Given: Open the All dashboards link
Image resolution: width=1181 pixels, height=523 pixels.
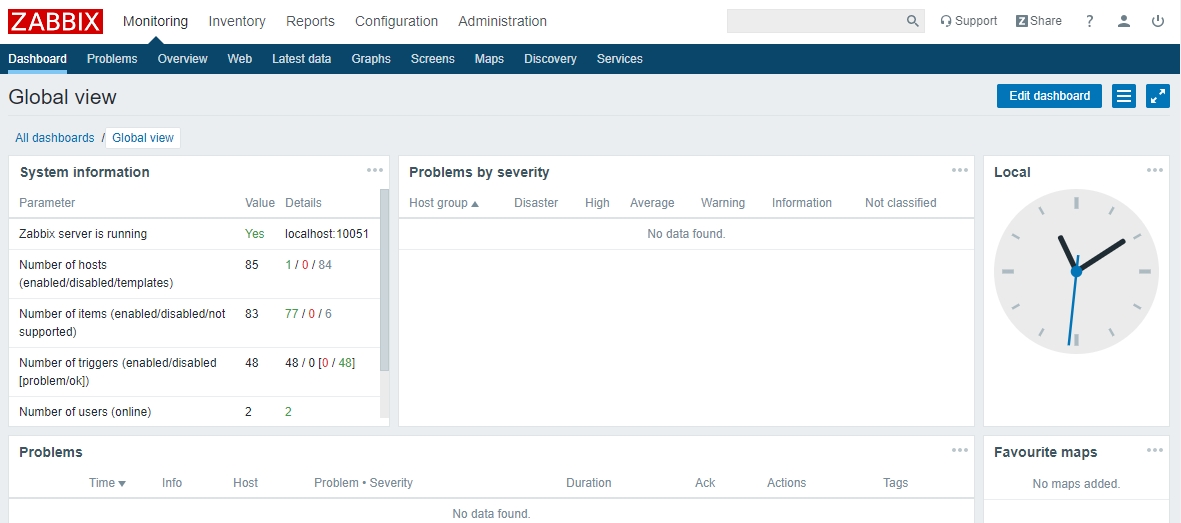Looking at the screenshot, I should tap(55, 138).
